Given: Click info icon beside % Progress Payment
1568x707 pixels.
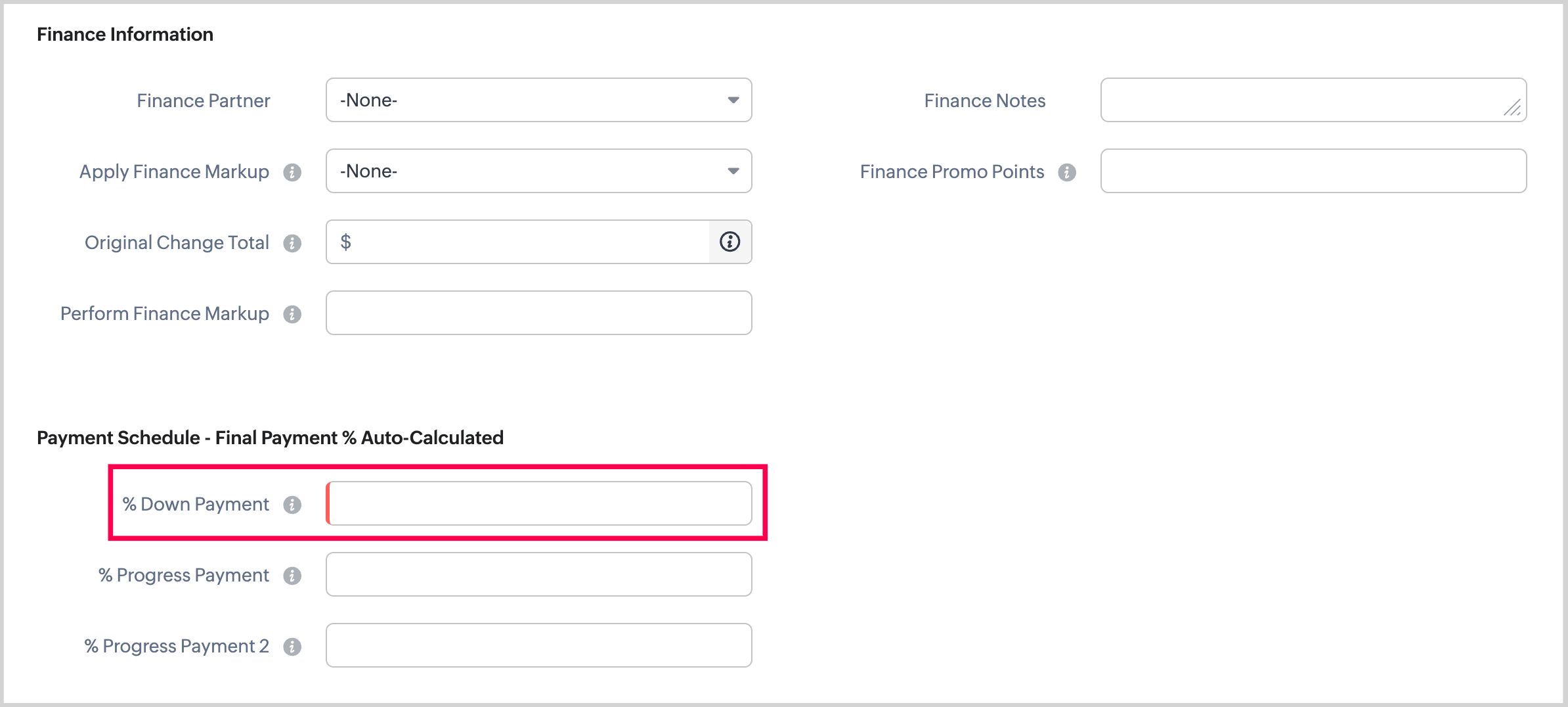Looking at the screenshot, I should [292, 576].
